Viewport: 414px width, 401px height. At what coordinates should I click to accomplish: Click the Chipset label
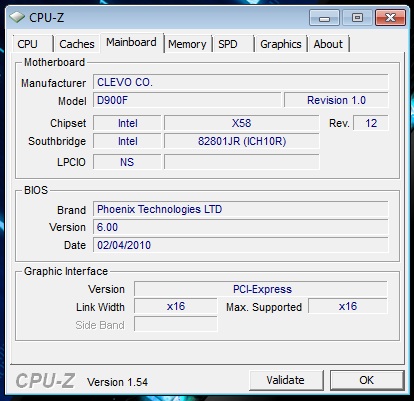pos(68,123)
